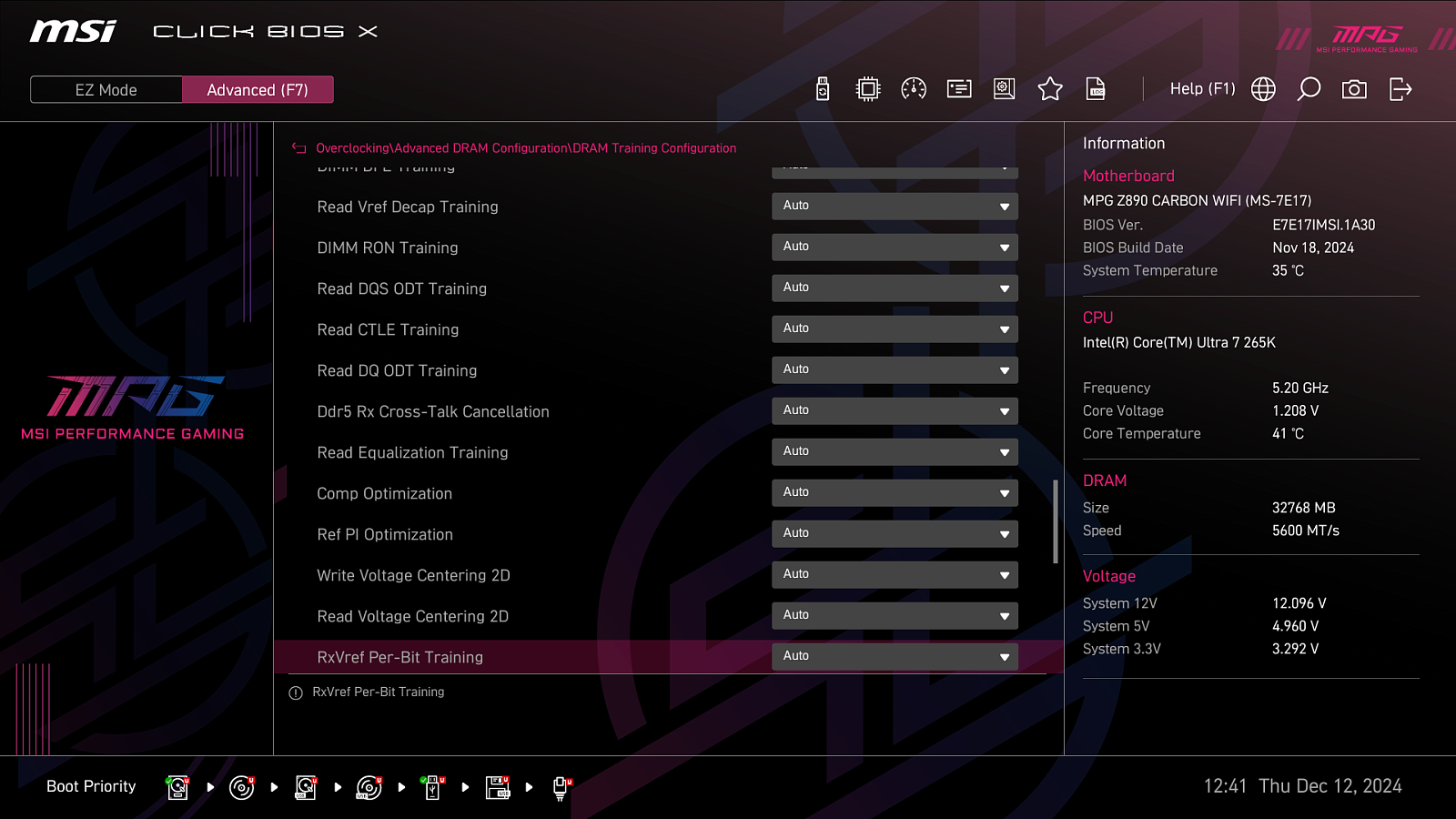Viewport: 1456px width, 819px height.
Task: Click the Overclocking breadcrumb path
Action: (526, 148)
